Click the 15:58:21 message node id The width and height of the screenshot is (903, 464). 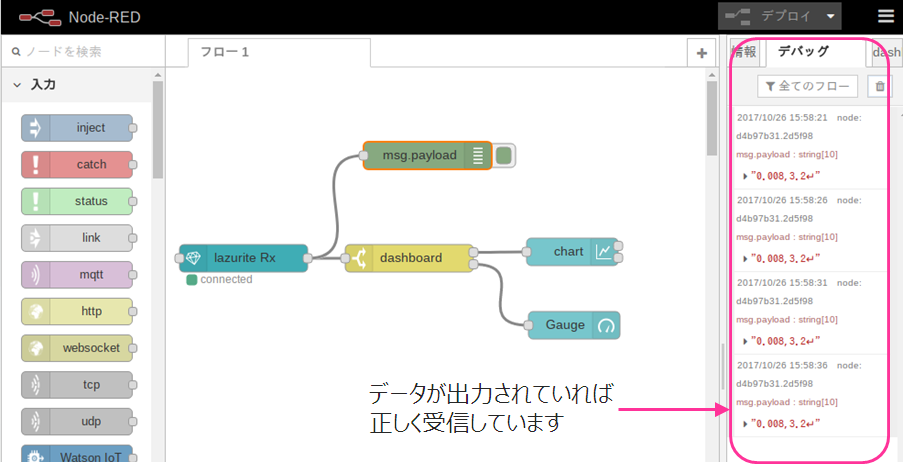click(775, 136)
